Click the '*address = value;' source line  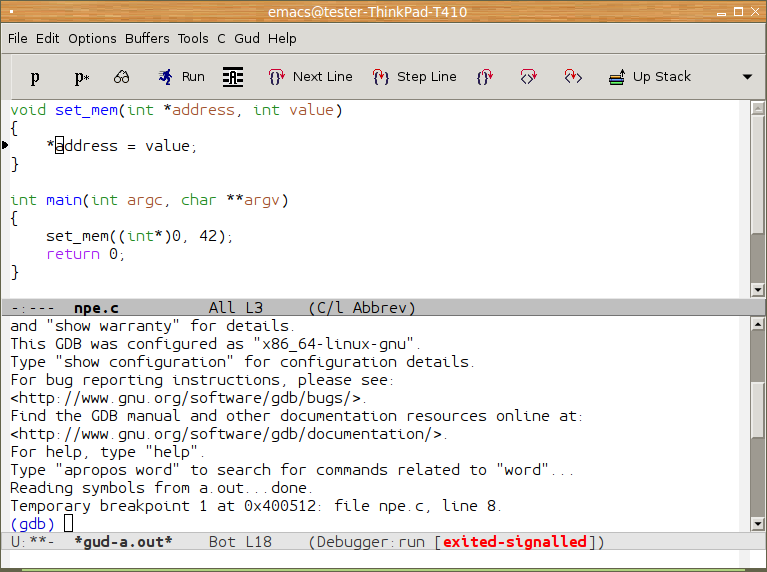(x=122, y=146)
